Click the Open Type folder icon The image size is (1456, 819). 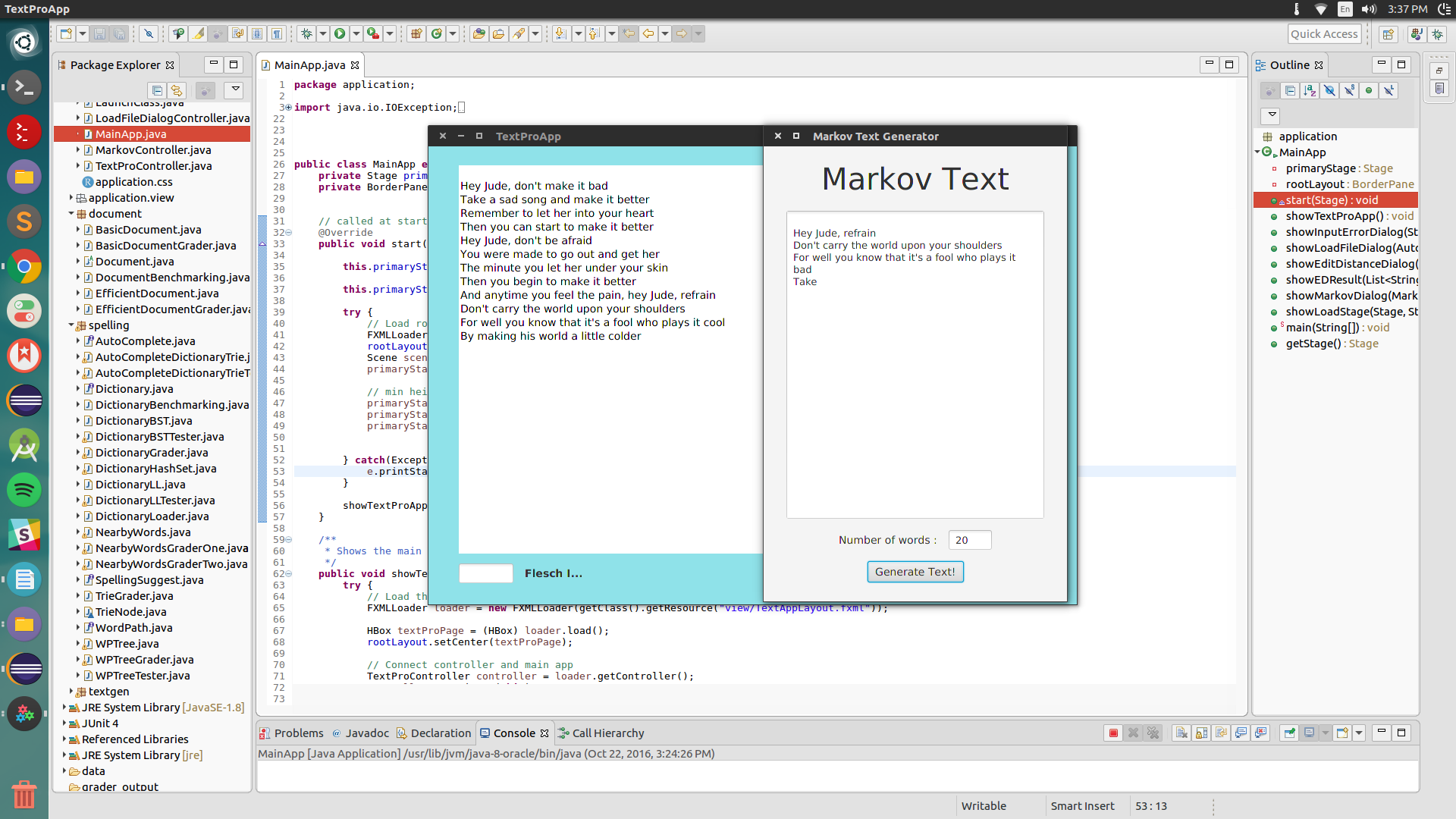pyautogui.click(x=479, y=33)
